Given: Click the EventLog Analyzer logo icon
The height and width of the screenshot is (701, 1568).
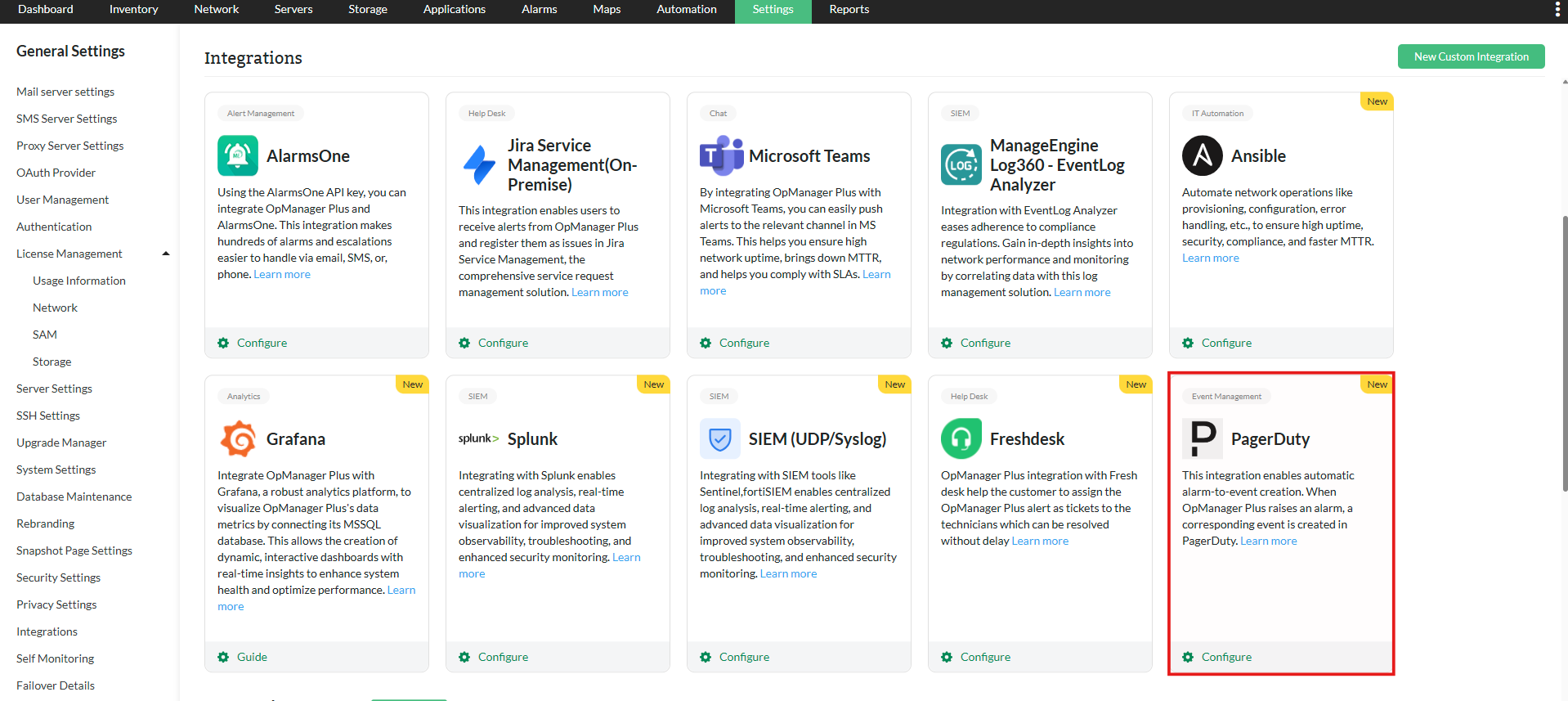Looking at the screenshot, I should pyautogui.click(x=961, y=164).
